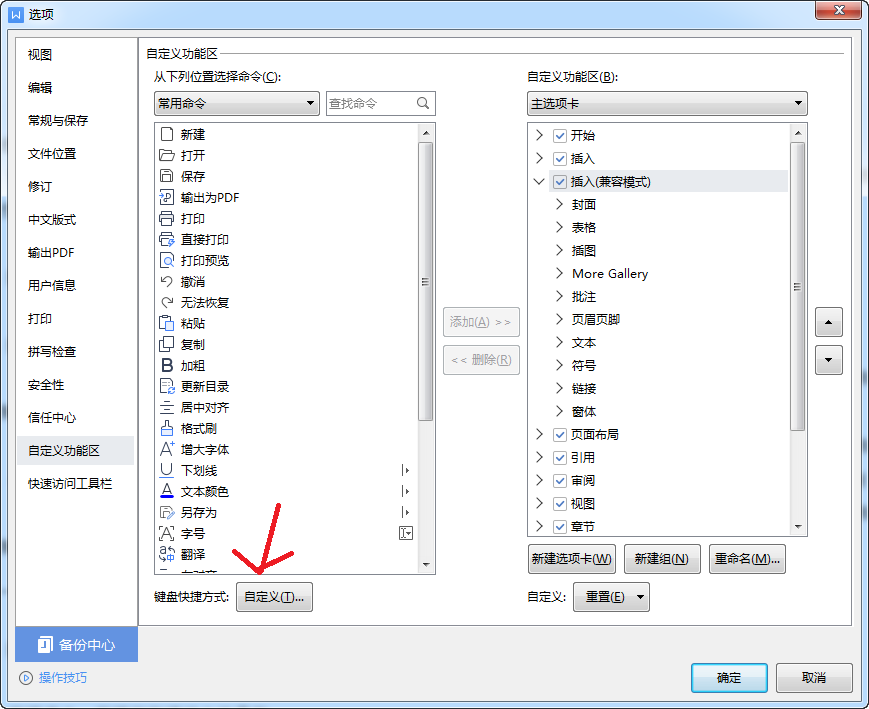Click the 备份中心 backup center icon
The width and height of the screenshot is (869, 709).
pyautogui.click(x=45, y=645)
